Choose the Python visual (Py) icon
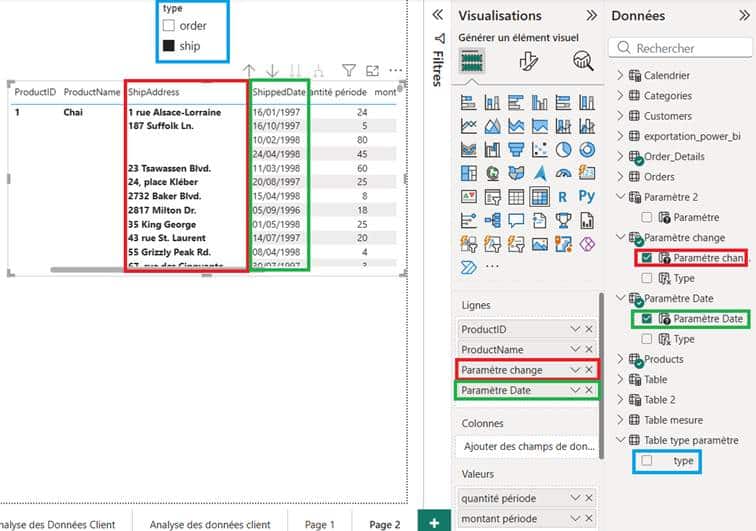The width and height of the screenshot is (756, 531). click(x=588, y=197)
